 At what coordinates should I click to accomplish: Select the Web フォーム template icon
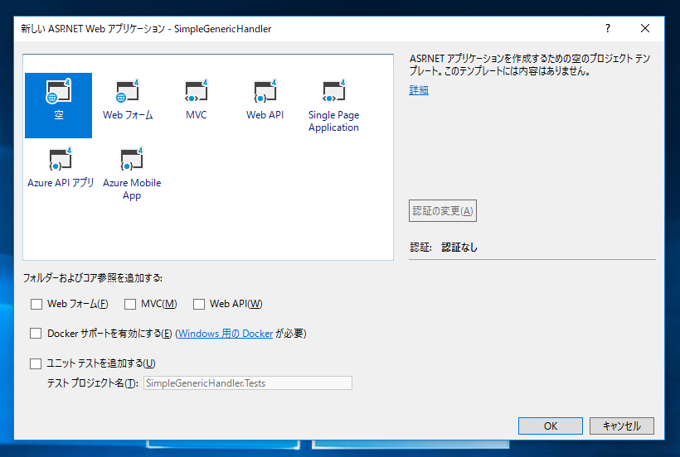(x=128, y=101)
